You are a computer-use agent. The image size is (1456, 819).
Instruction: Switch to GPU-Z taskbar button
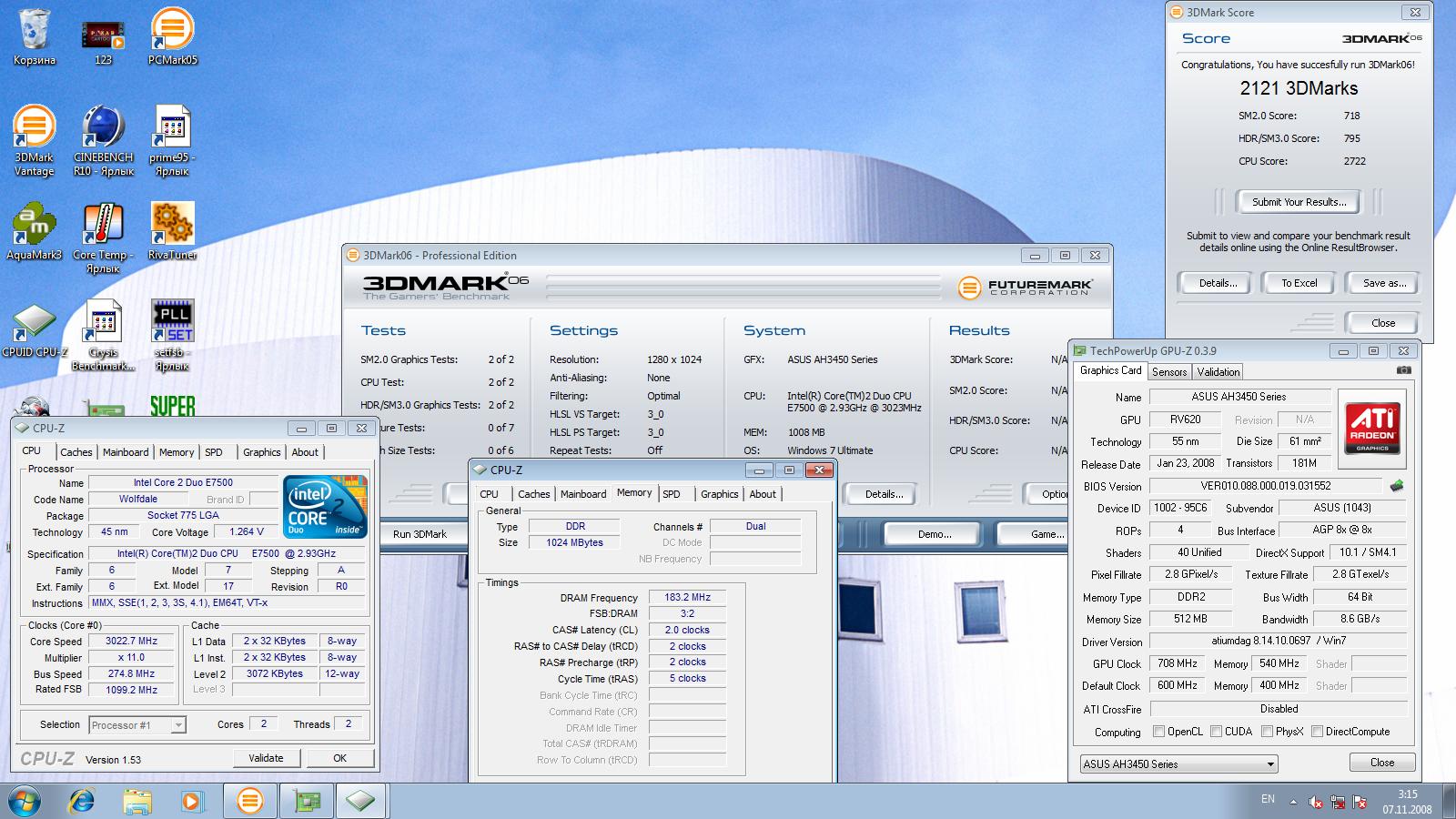point(305,801)
